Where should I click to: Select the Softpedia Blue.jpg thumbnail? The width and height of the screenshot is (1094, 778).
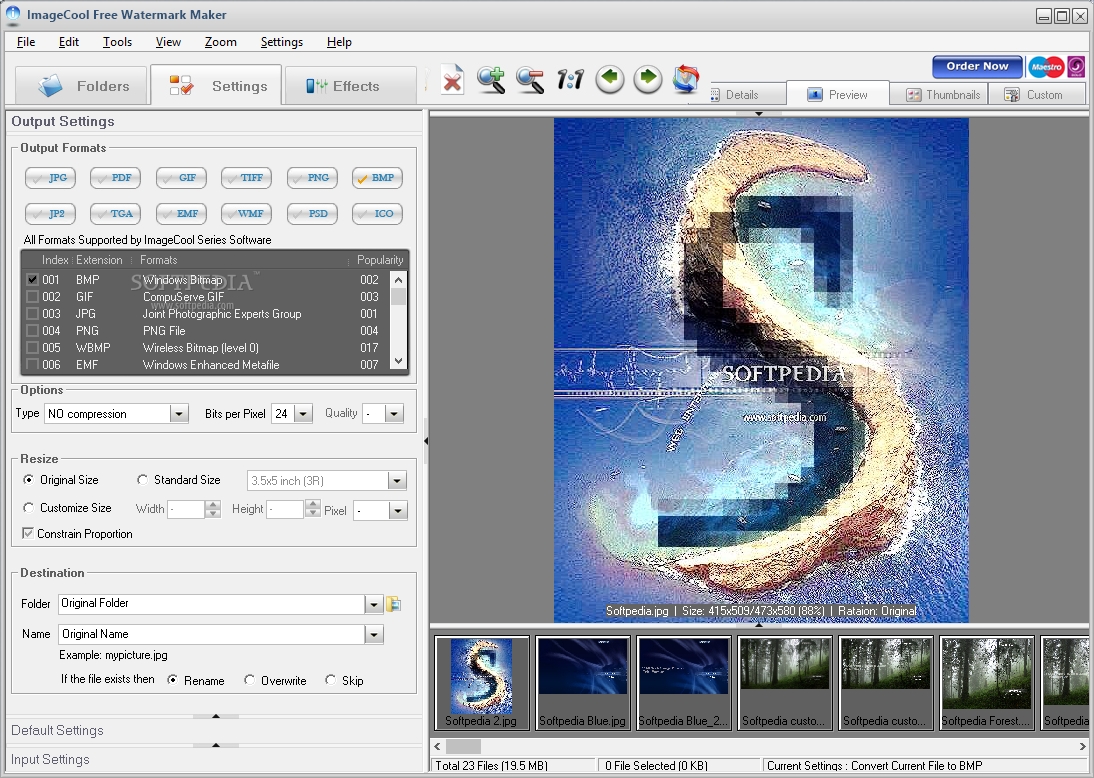point(583,682)
